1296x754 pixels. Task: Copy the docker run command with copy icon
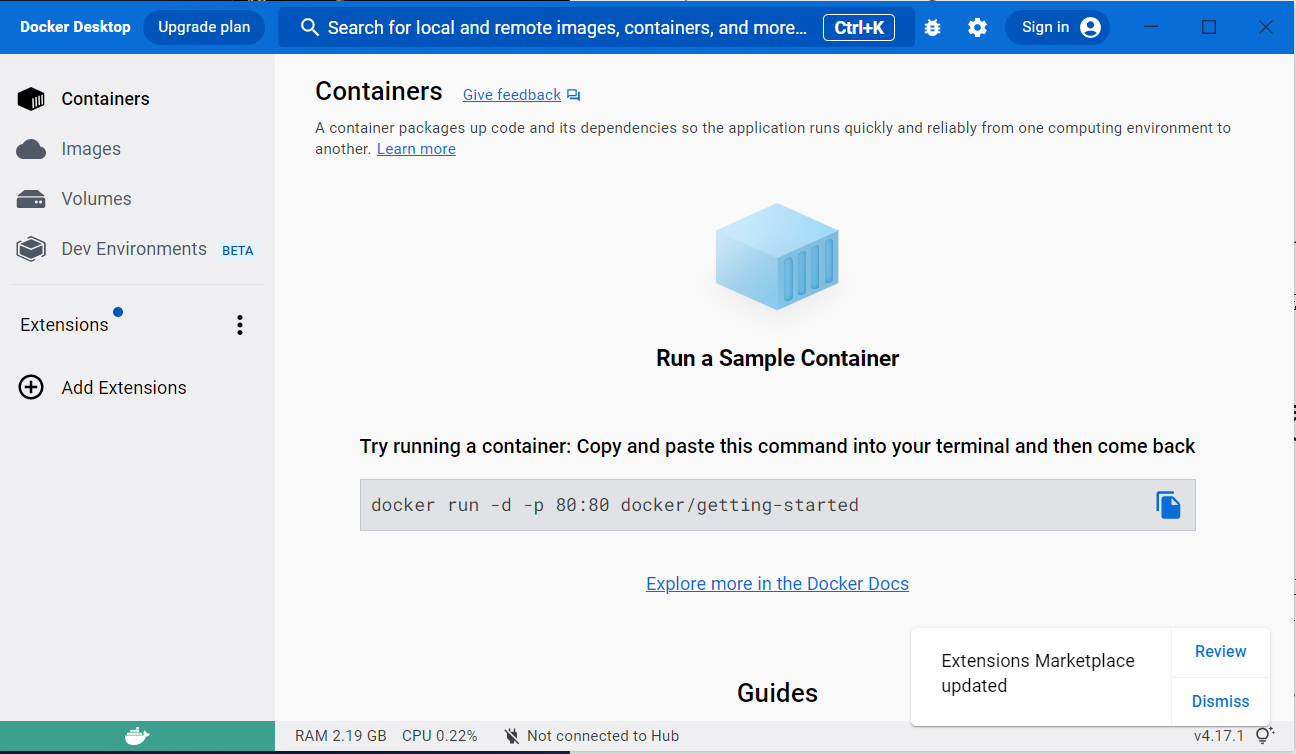pos(1168,505)
